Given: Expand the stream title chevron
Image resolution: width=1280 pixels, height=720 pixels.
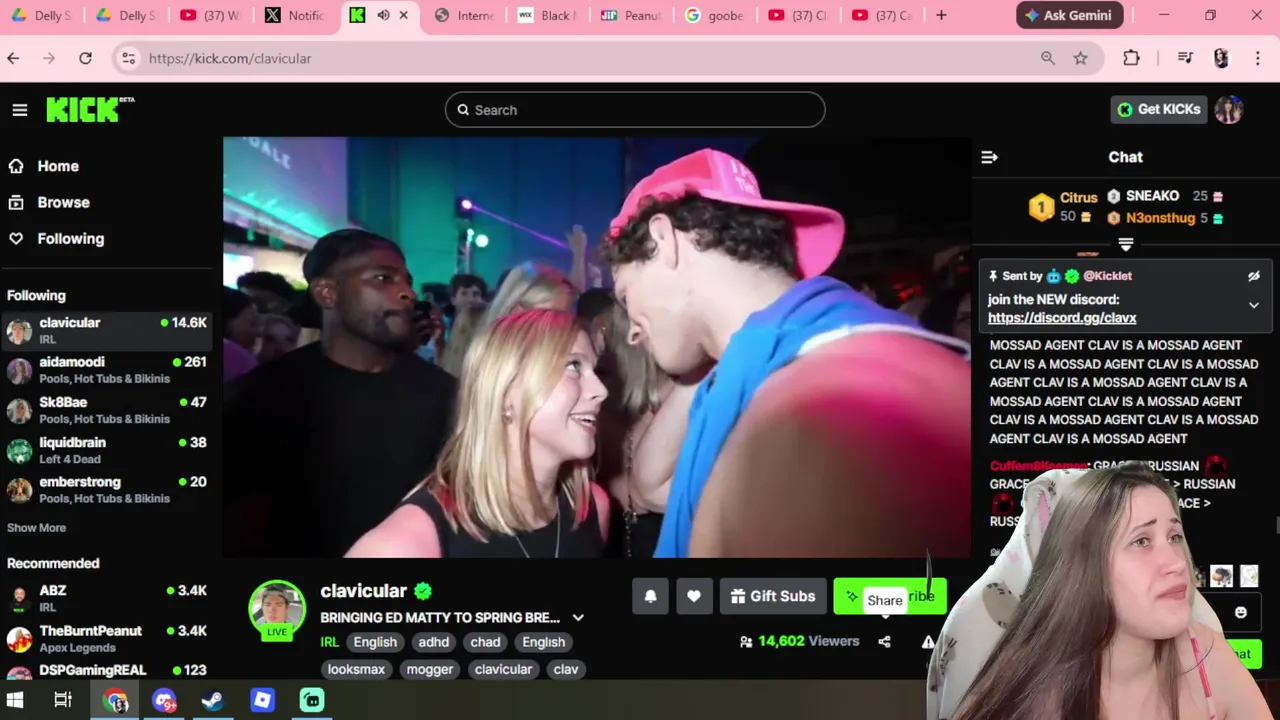Looking at the screenshot, I should point(578,618).
